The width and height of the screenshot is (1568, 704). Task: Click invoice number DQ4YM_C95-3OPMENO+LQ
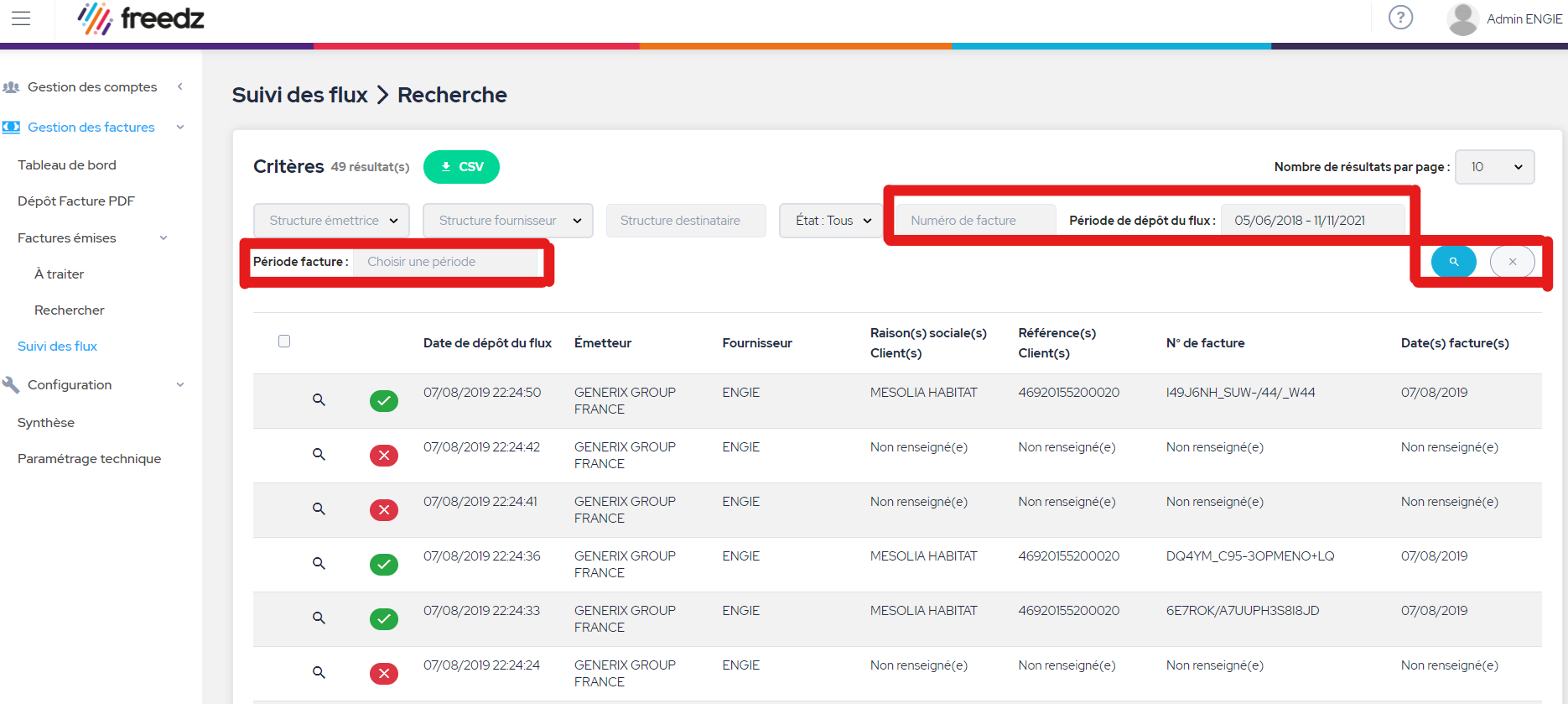1250,556
